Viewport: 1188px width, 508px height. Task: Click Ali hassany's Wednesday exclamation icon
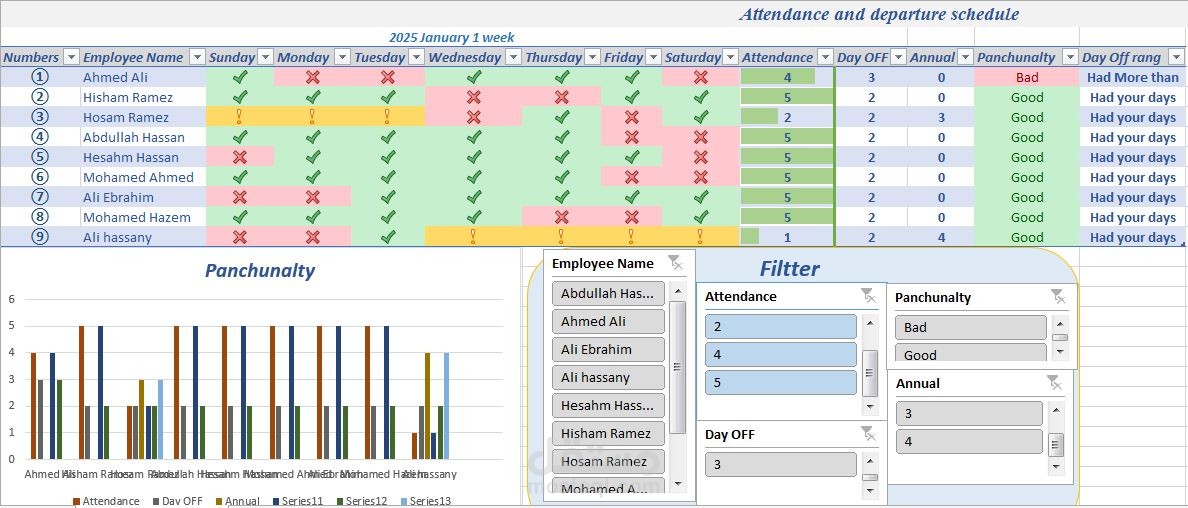[x=474, y=237]
